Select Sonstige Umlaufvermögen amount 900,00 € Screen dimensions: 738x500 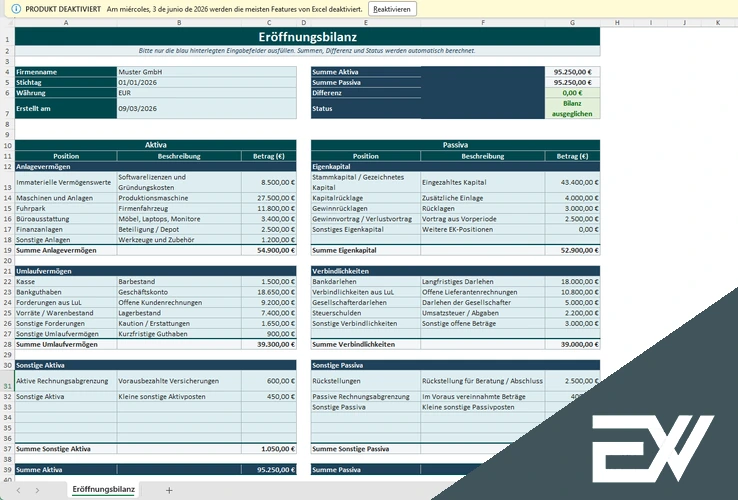coord(269,334)
